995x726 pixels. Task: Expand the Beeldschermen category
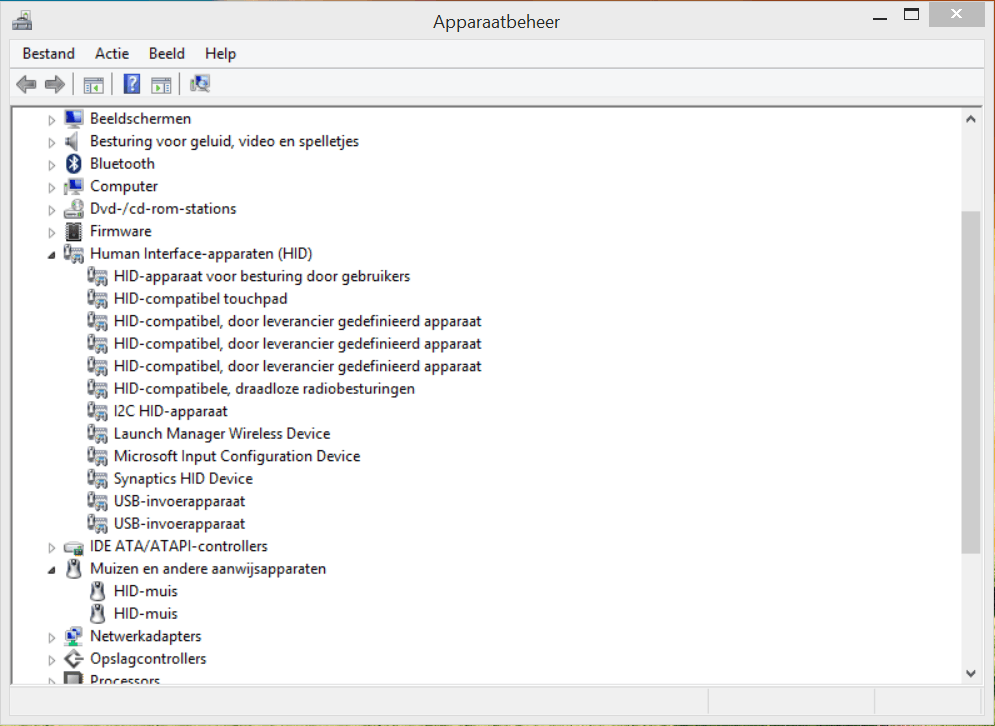pyautogui.click(x=52, y=119)
